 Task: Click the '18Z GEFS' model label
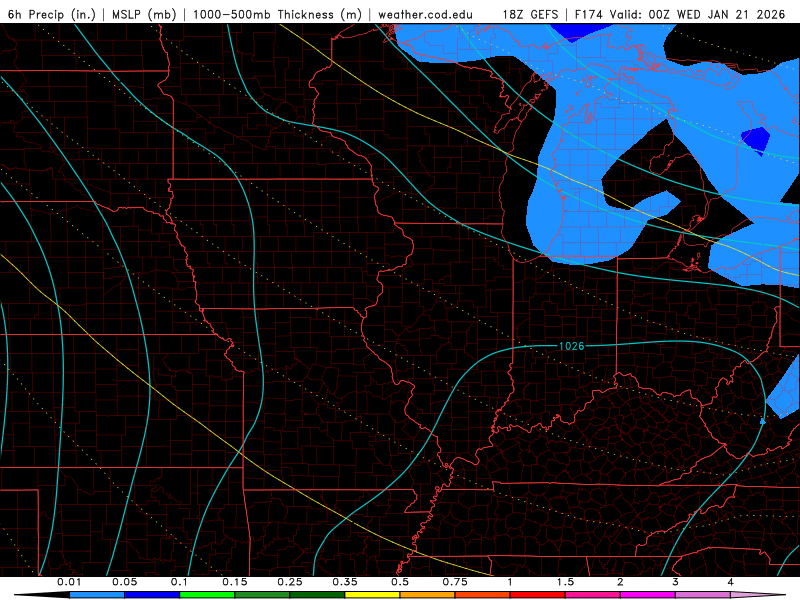531,14
